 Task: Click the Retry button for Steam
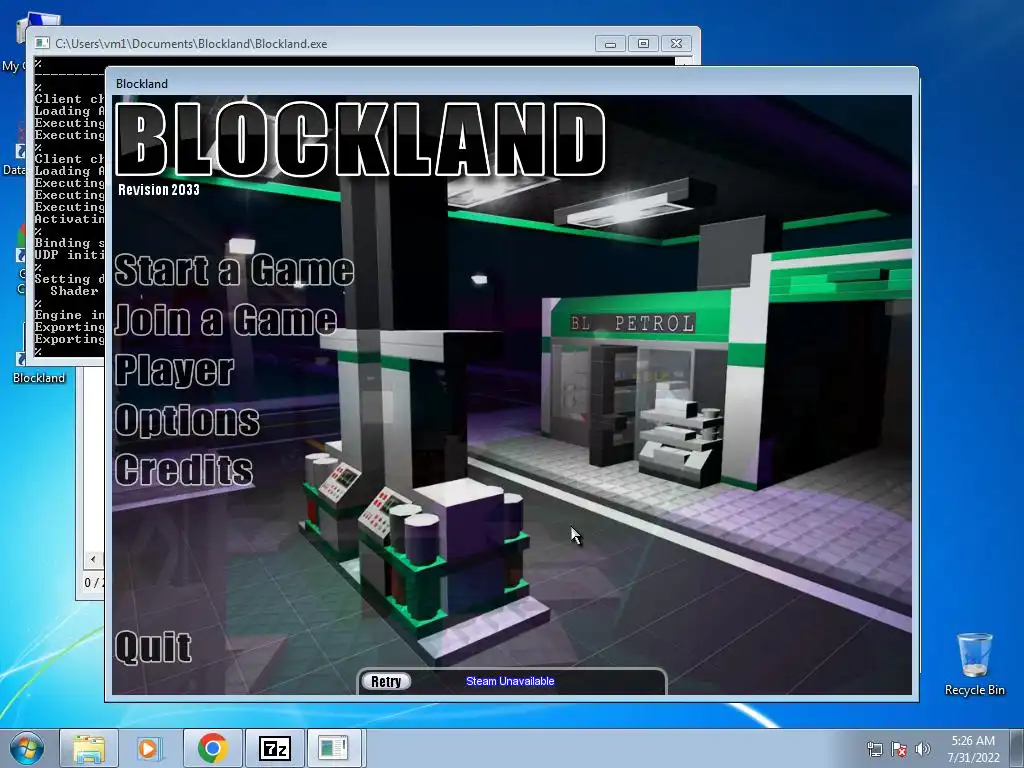coord(386,681)
